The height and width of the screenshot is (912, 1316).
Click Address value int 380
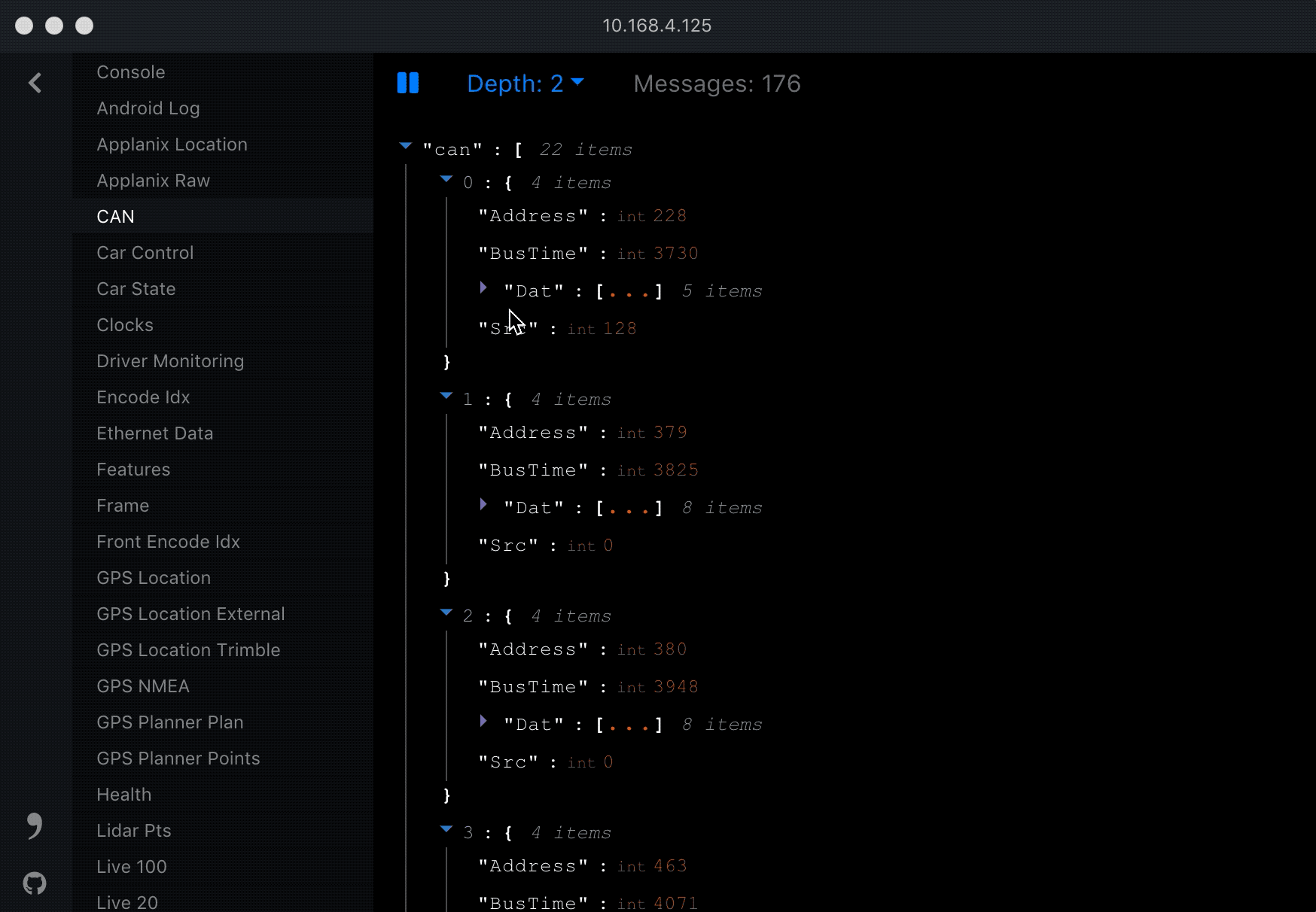click(652, 649)
